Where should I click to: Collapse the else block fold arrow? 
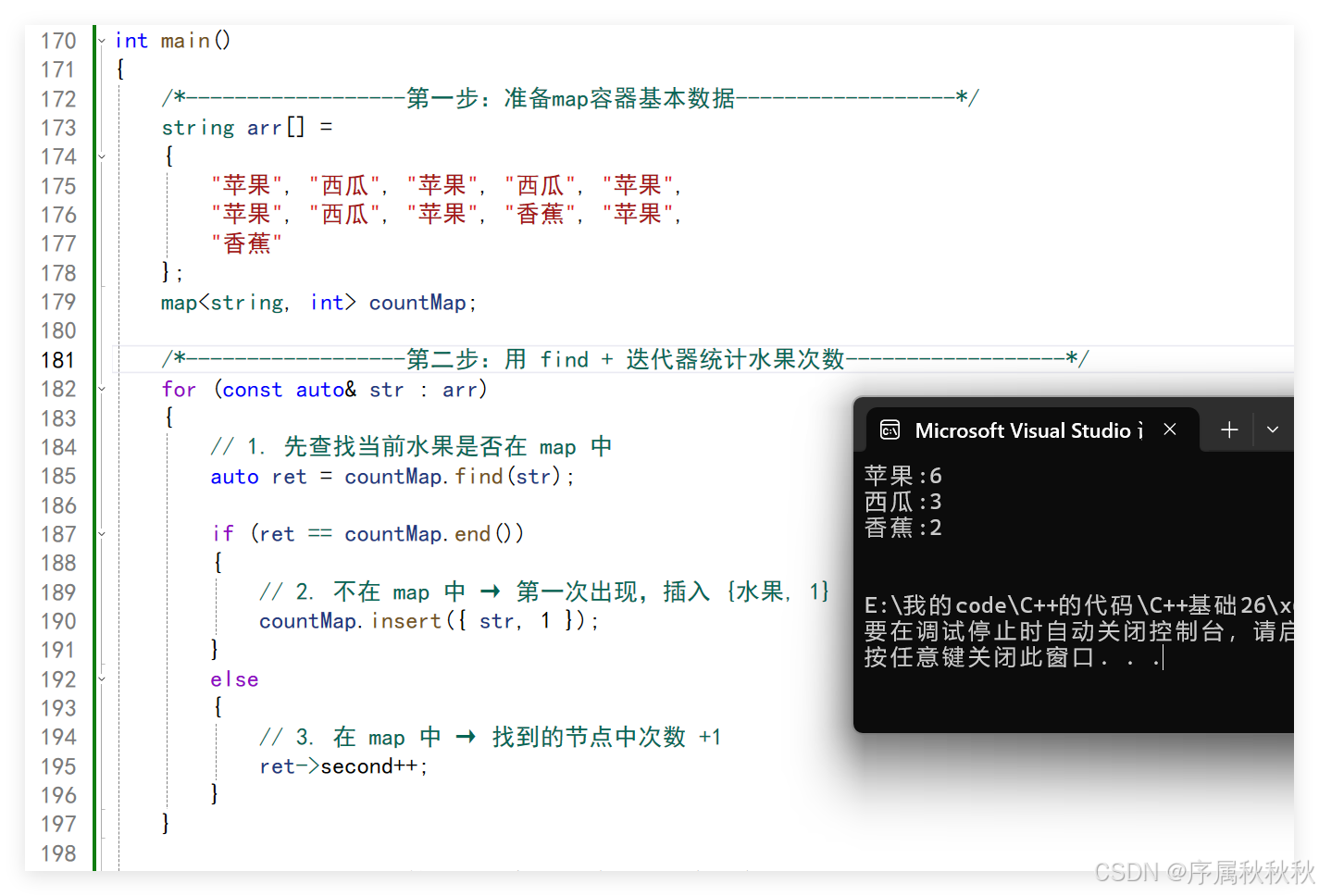point(102,679)
